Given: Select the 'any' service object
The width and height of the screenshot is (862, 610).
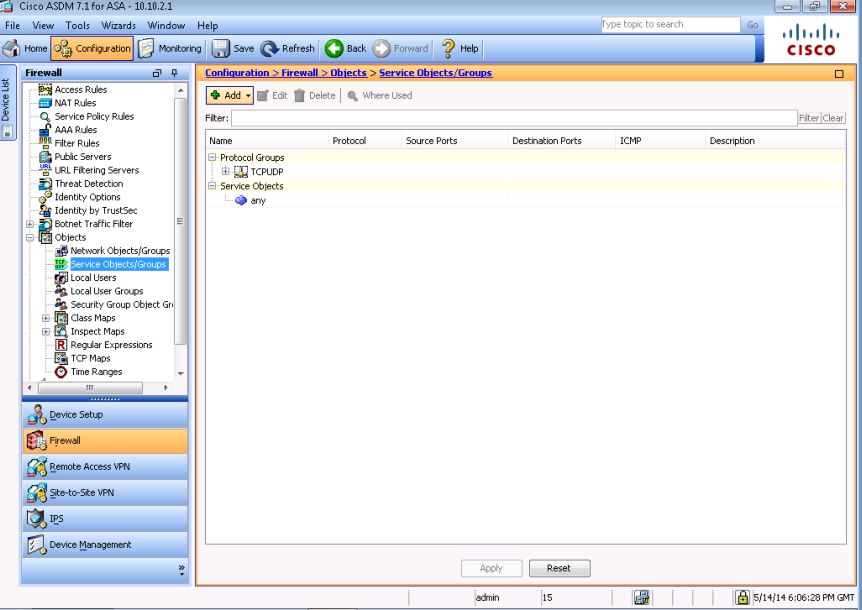Looking at the screenshot, I should pos(258,200).
